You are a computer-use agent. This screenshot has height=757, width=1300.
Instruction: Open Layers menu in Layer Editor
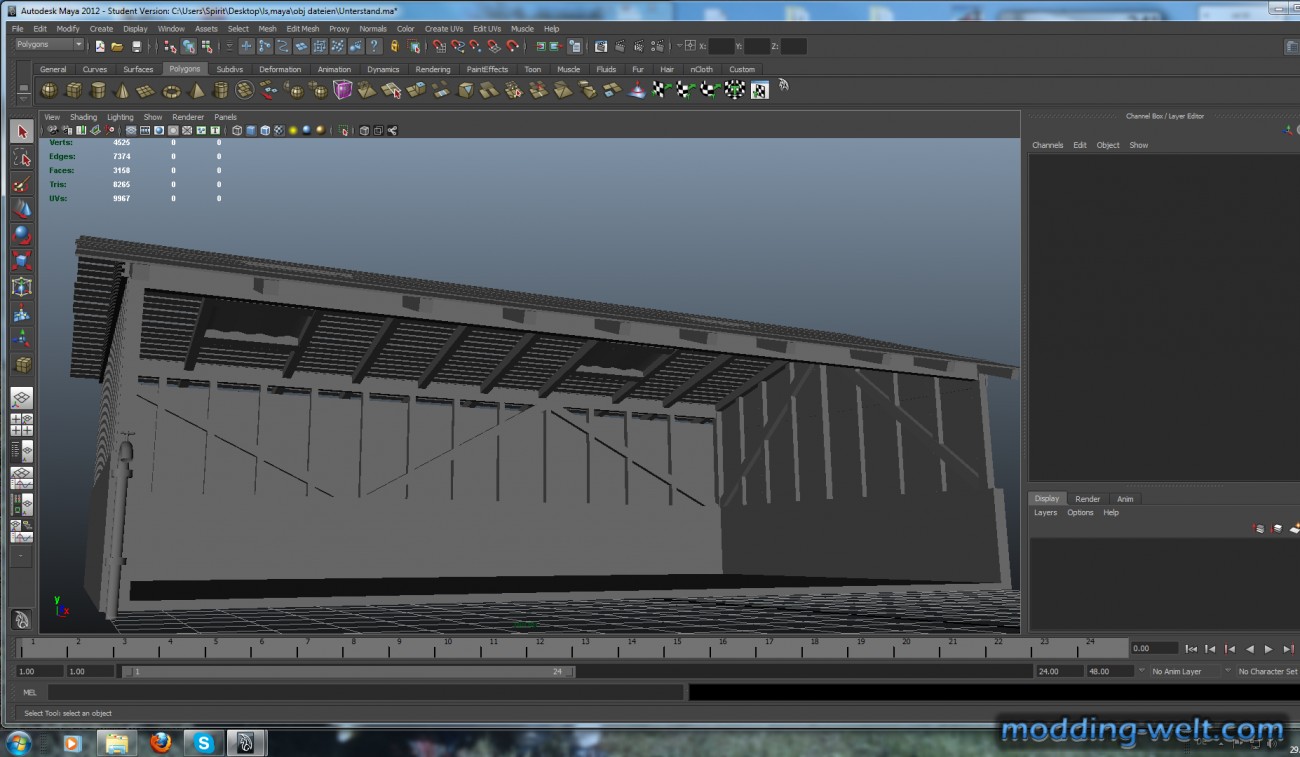1045,512
